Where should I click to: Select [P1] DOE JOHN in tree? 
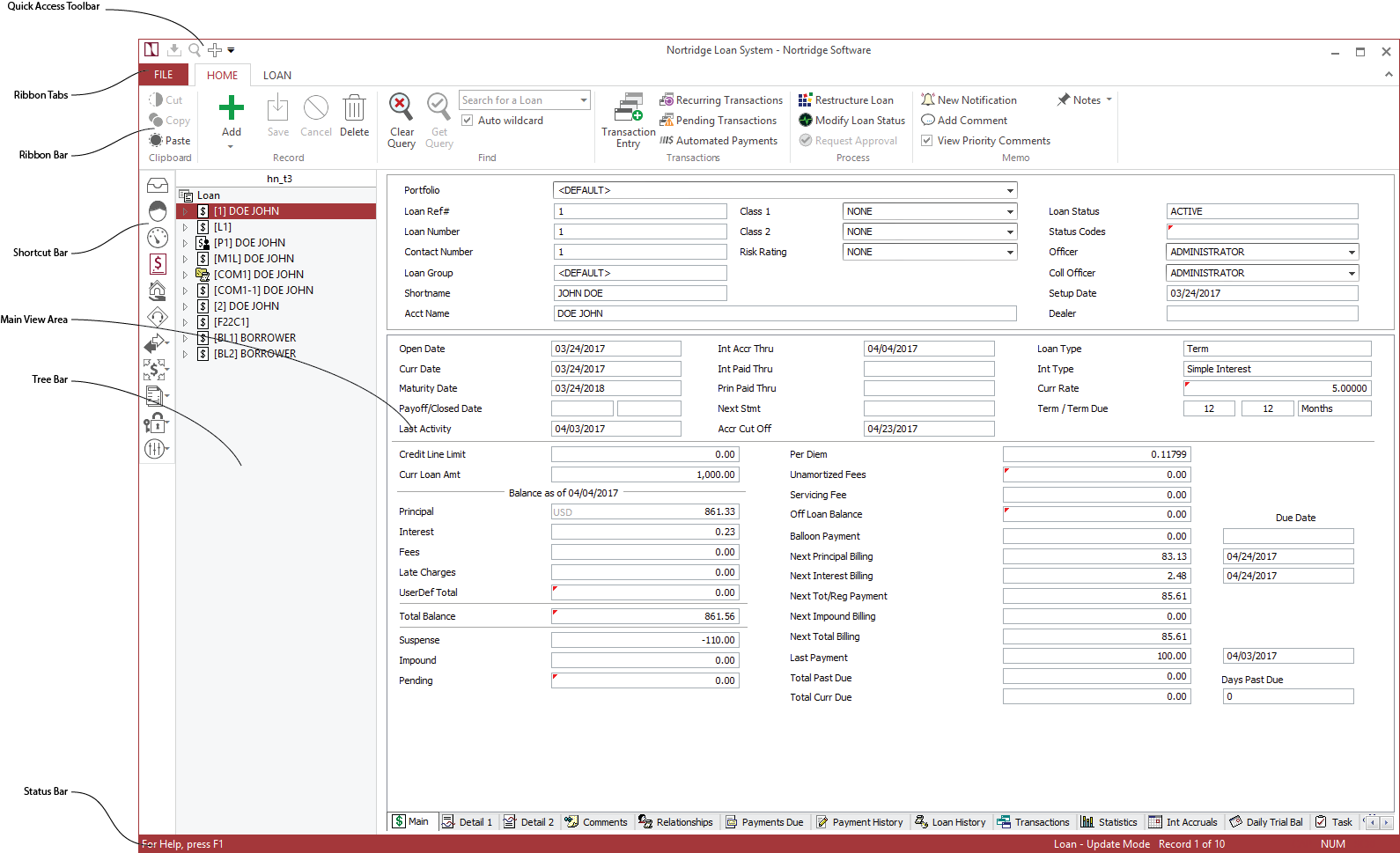coord(249,243)
